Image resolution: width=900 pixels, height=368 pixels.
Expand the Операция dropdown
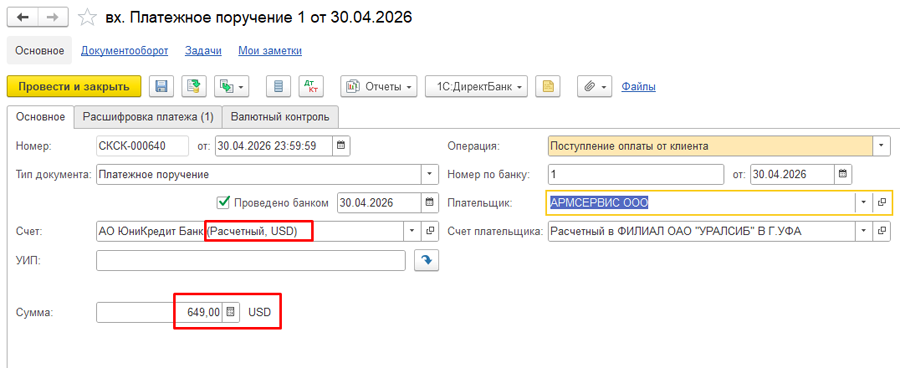coord(880,146)
